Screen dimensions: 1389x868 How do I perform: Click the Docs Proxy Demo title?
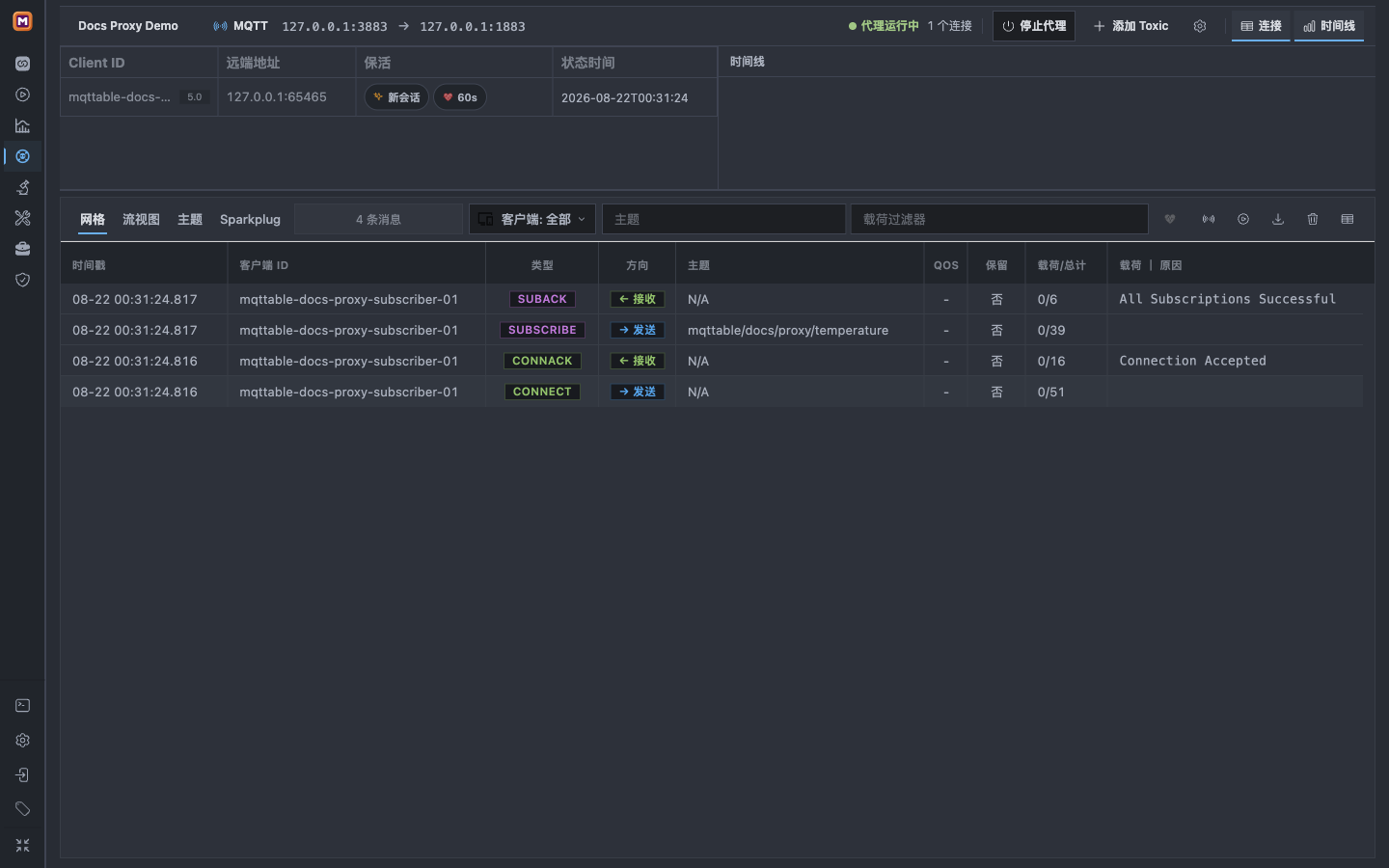(128, 26)
